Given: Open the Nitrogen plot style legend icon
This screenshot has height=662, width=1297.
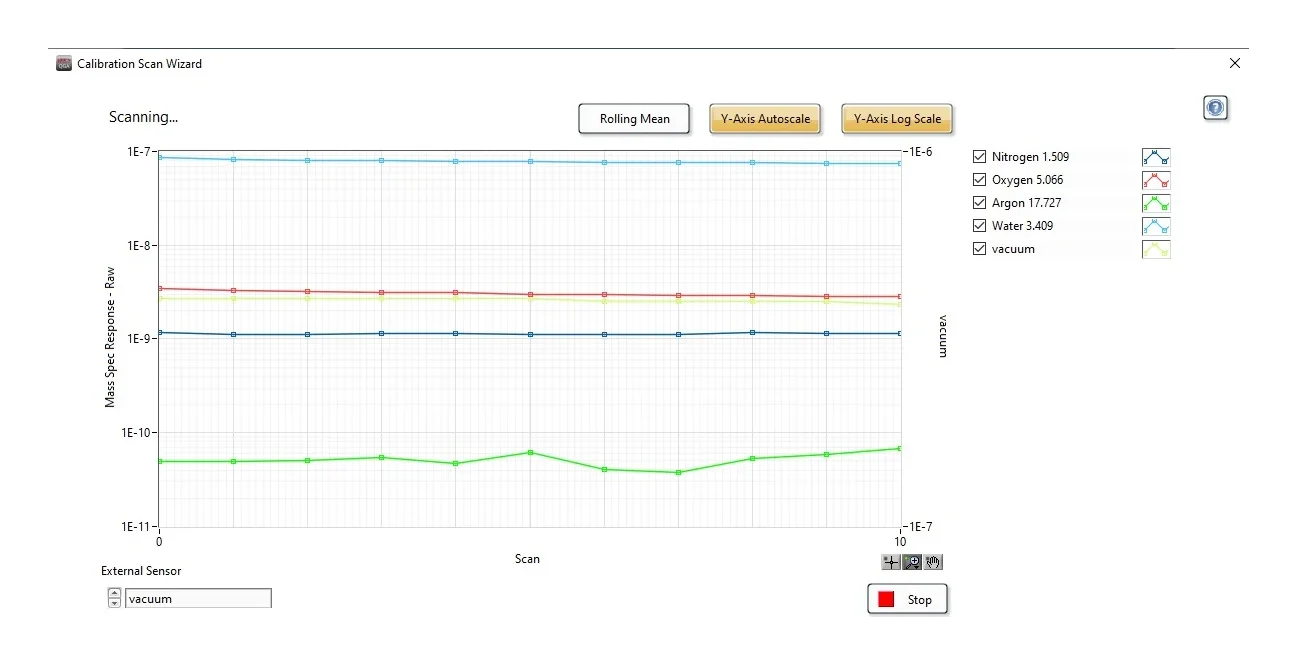Looking at the screenshot, I should click(1156, 157).
